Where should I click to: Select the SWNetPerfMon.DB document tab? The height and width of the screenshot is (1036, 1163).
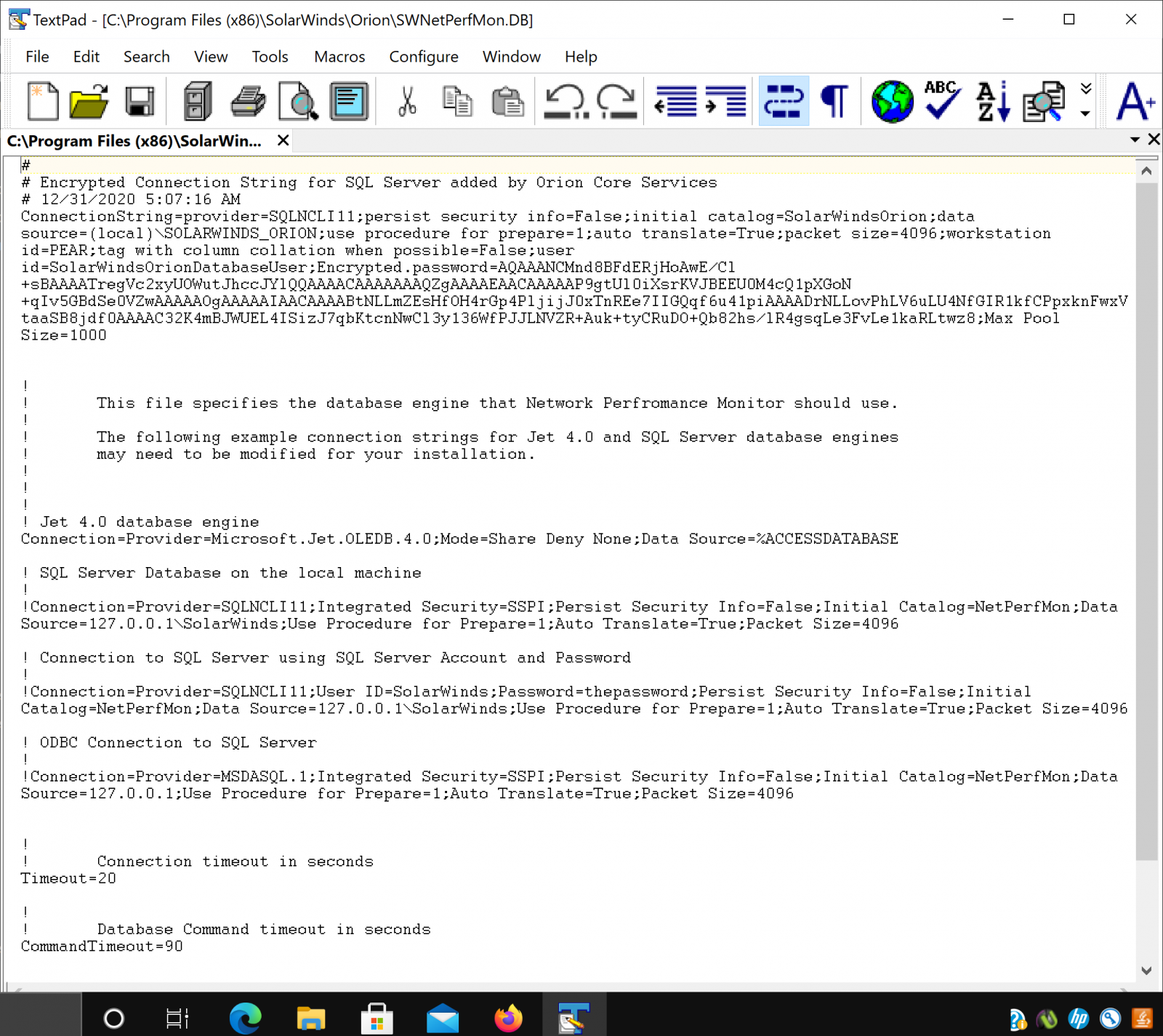[134, 141]
